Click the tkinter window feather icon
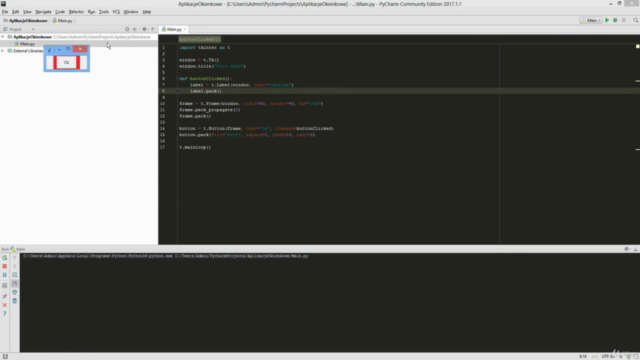This screenshot has width=640, height=360. click(49, 49)
